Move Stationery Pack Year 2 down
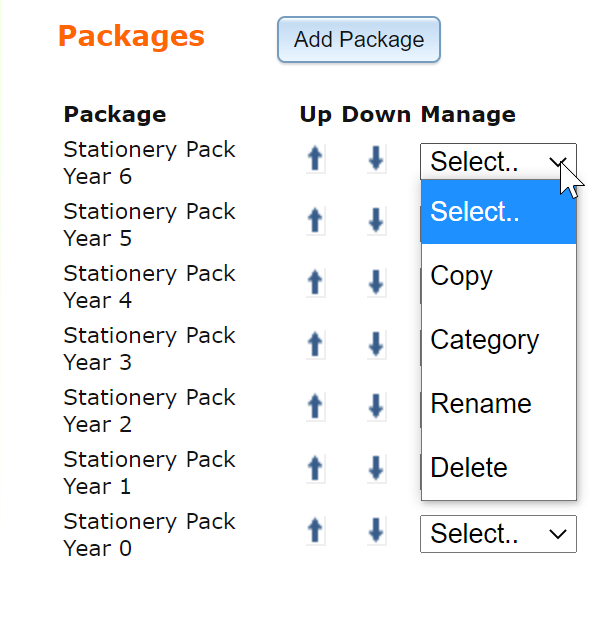 [x=376, y=407]
